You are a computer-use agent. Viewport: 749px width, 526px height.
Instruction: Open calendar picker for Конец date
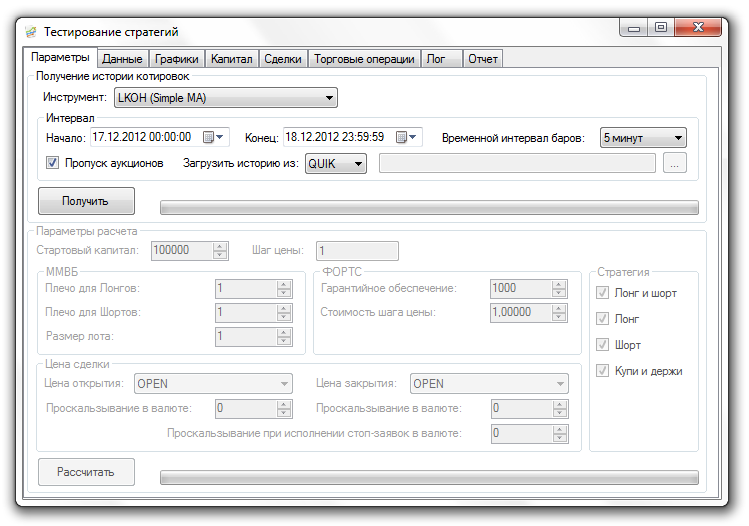408,137
